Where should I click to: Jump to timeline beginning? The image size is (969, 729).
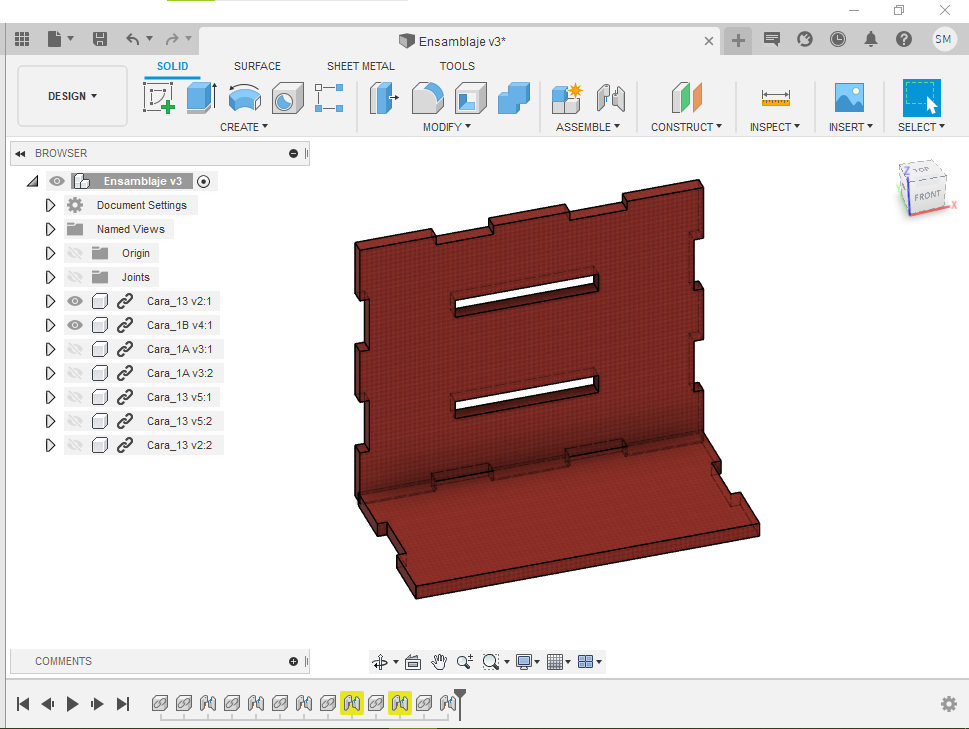coord(23,704)
